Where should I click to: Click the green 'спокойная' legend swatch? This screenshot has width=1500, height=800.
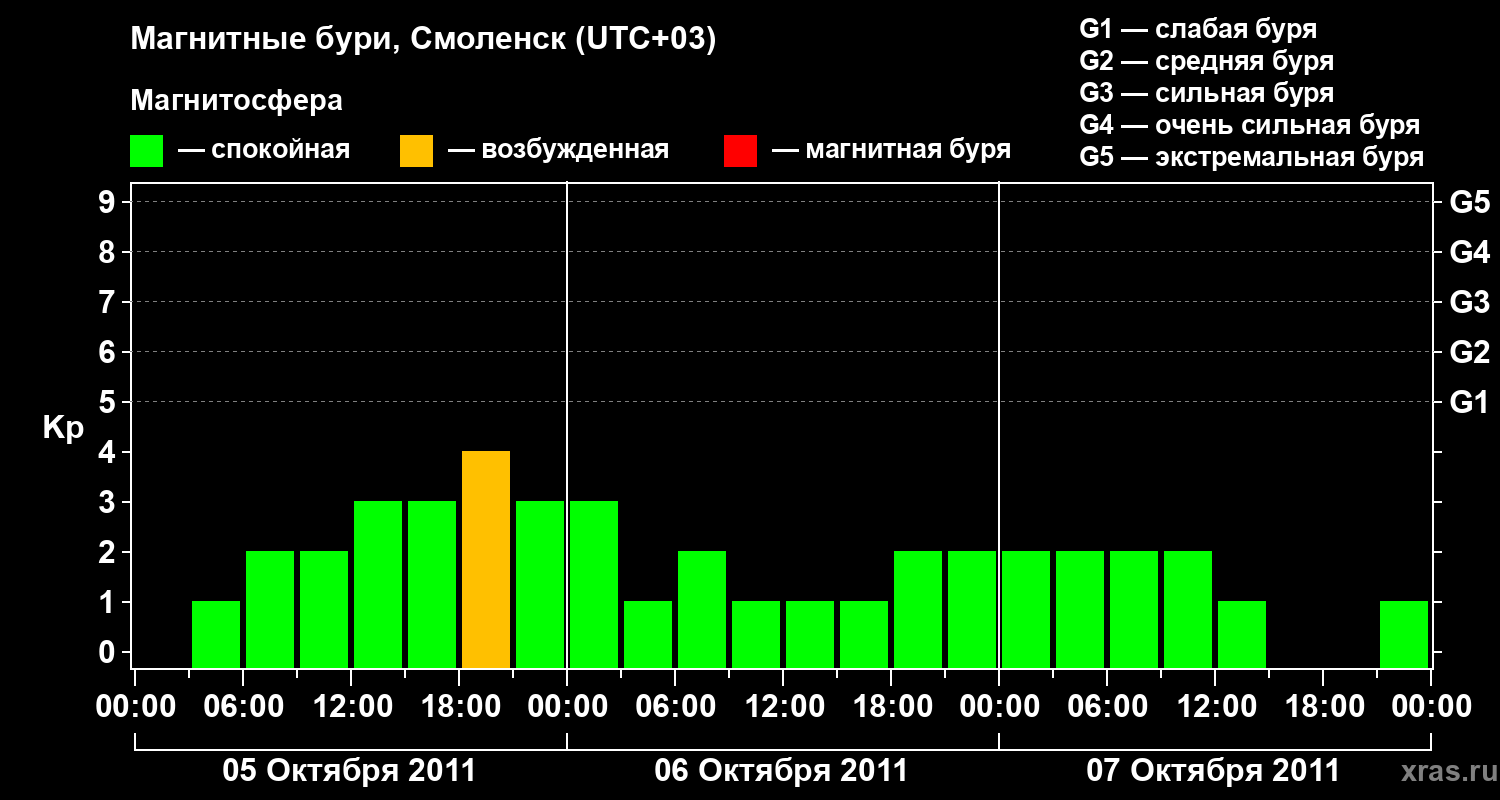(147, 151)
